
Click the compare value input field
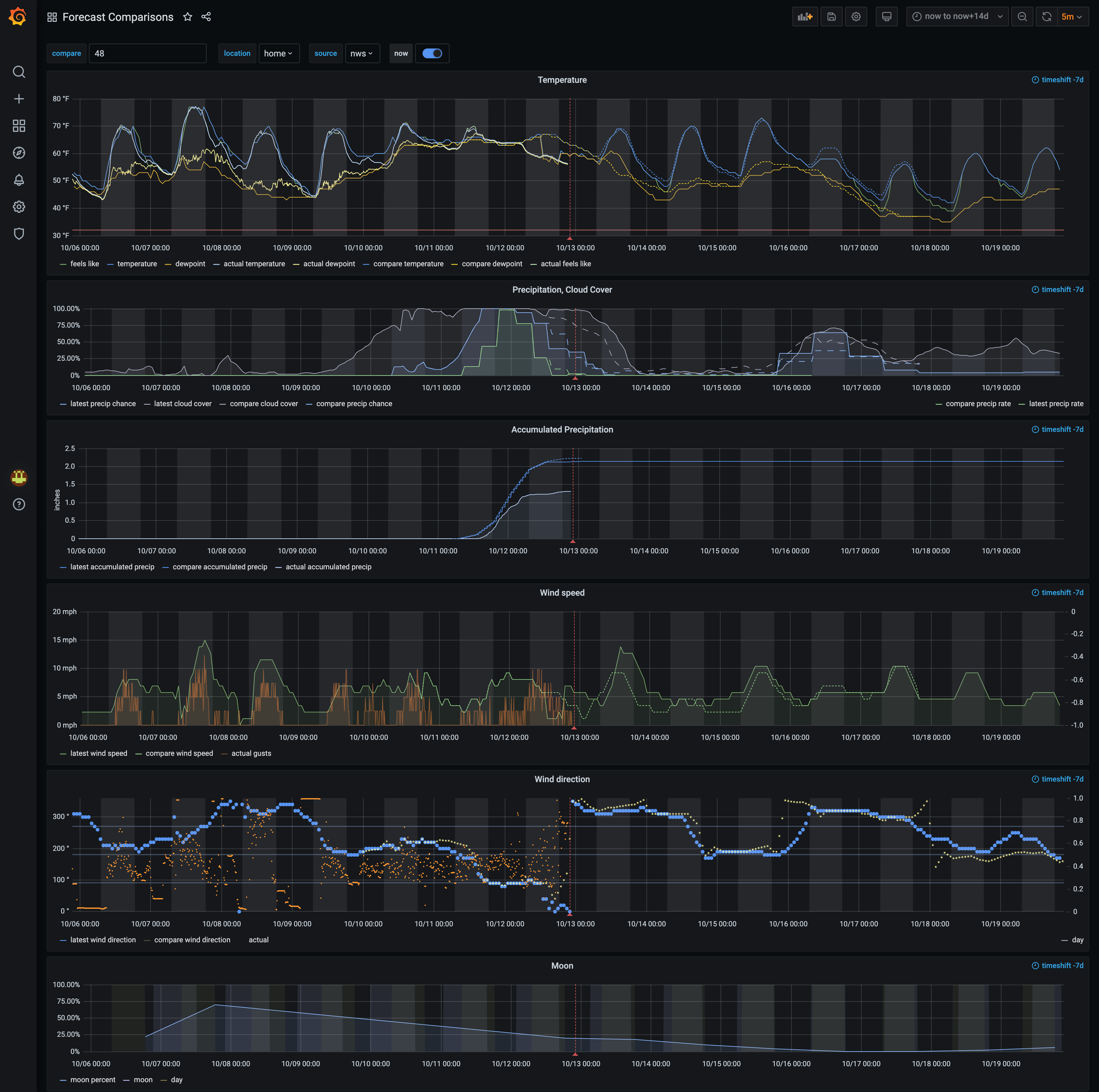[147, 53]
